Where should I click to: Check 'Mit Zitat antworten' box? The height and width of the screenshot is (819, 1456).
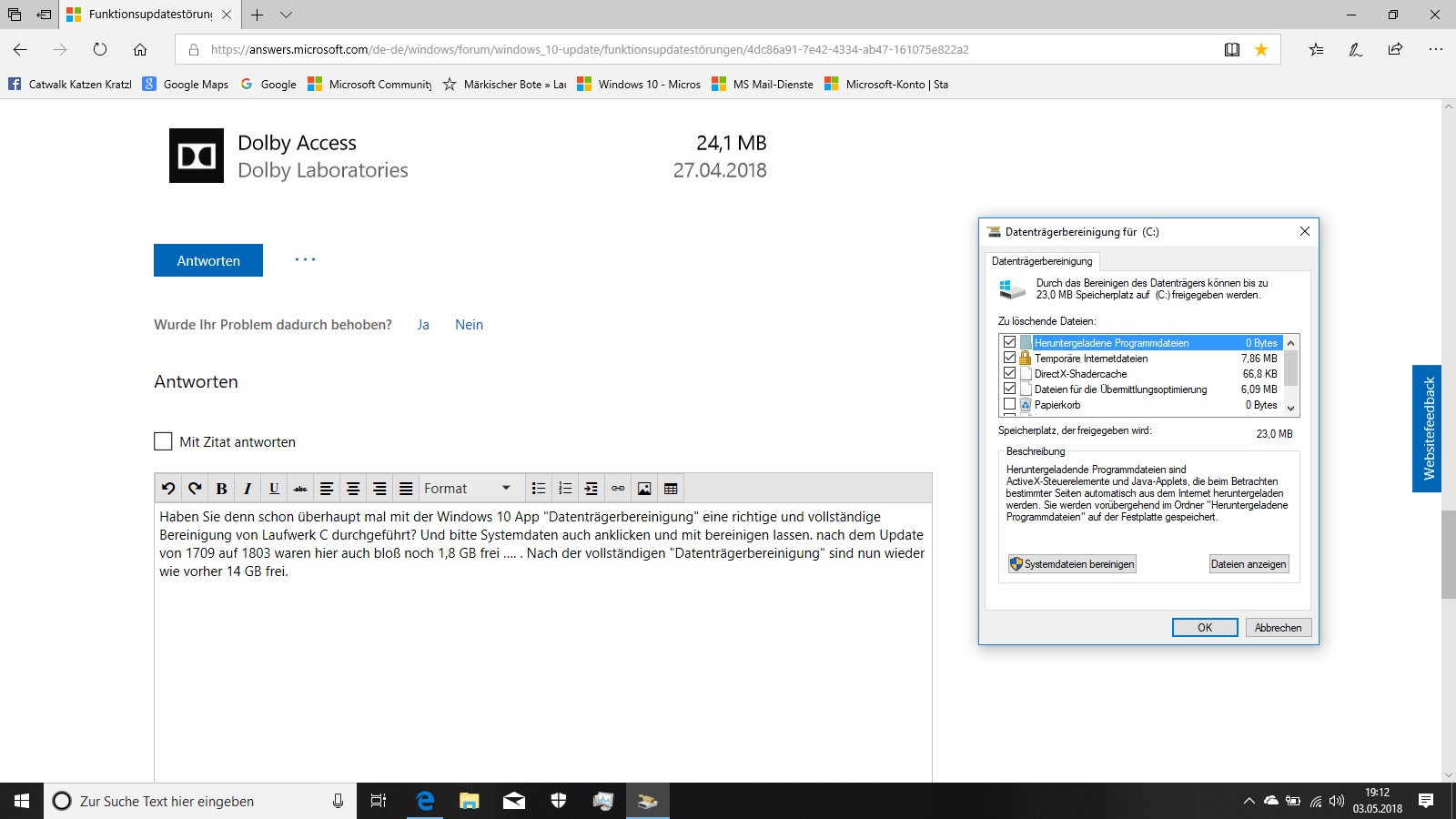(163, 441)
